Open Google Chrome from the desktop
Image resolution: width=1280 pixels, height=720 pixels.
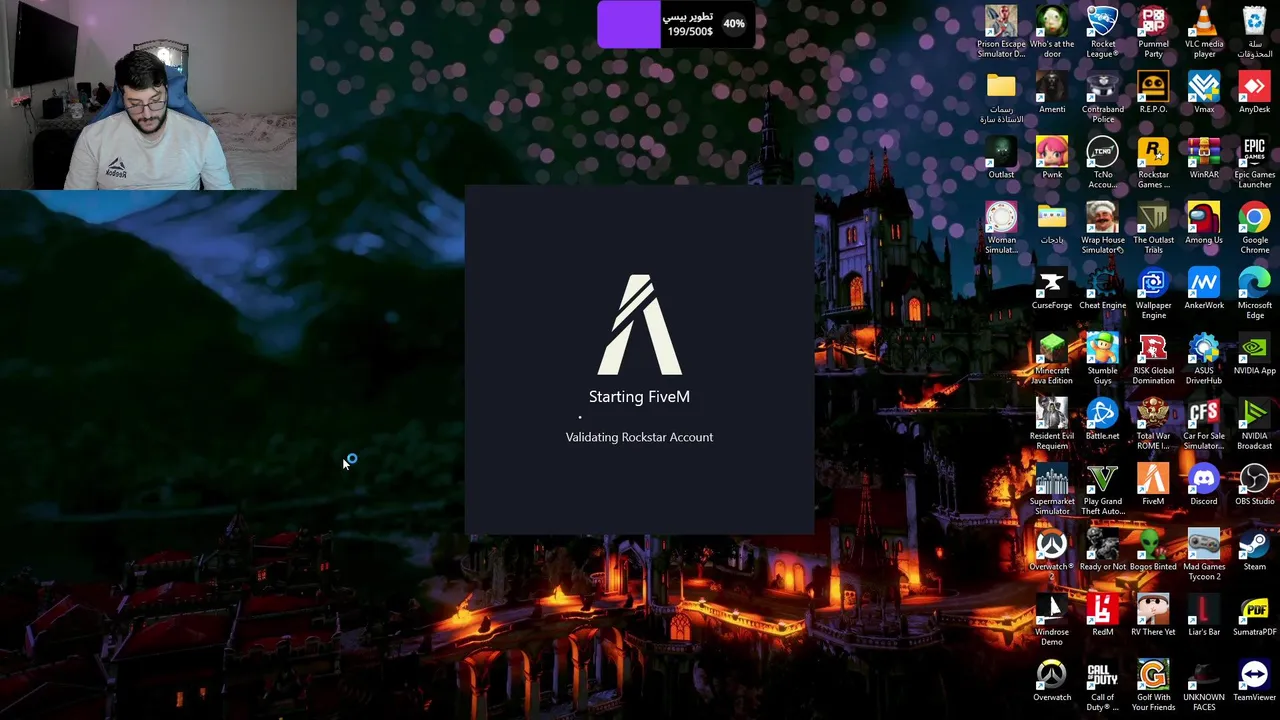(x=1254, y=228)
